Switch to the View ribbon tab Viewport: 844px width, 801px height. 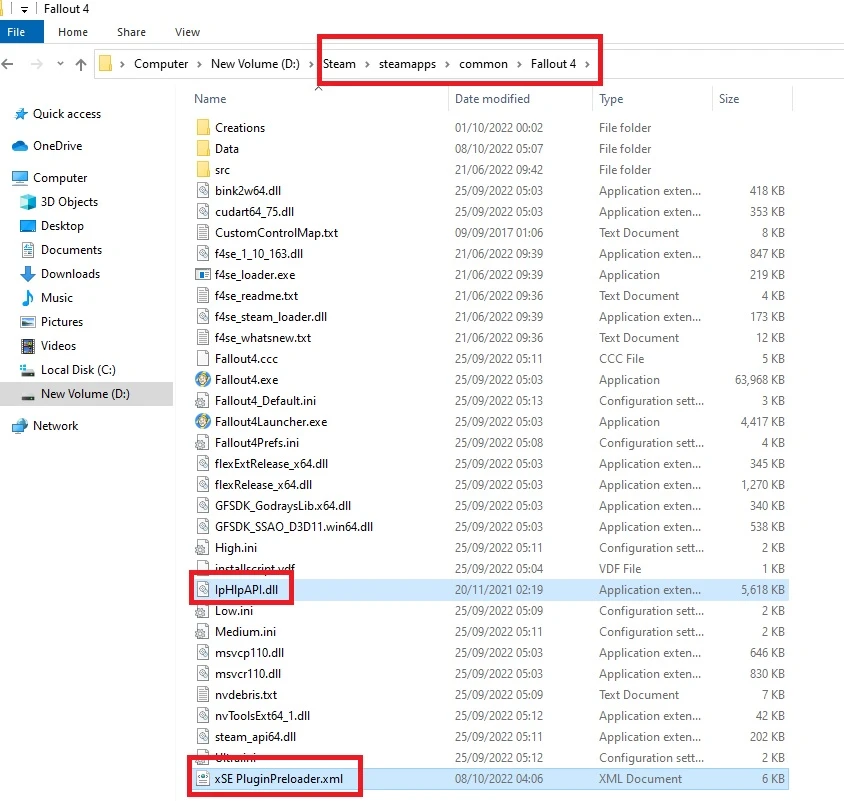pos(187,32)
